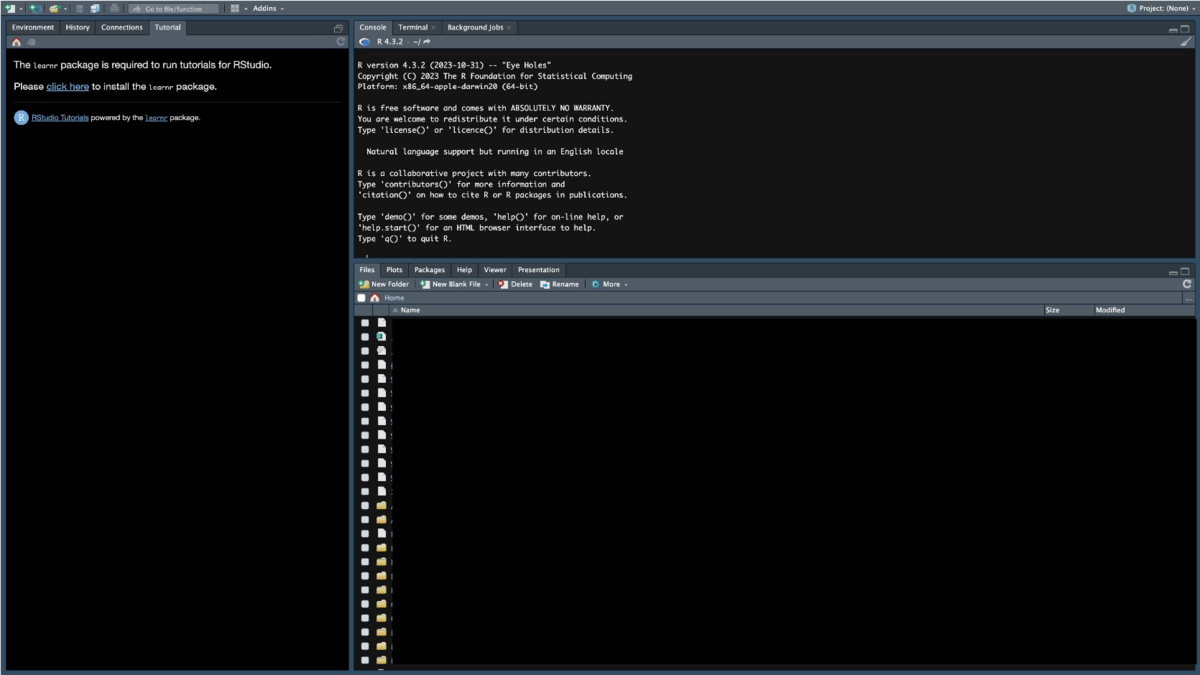1200x675 pixels.
Task: Select the Console tab
Action: coord(372,27)
